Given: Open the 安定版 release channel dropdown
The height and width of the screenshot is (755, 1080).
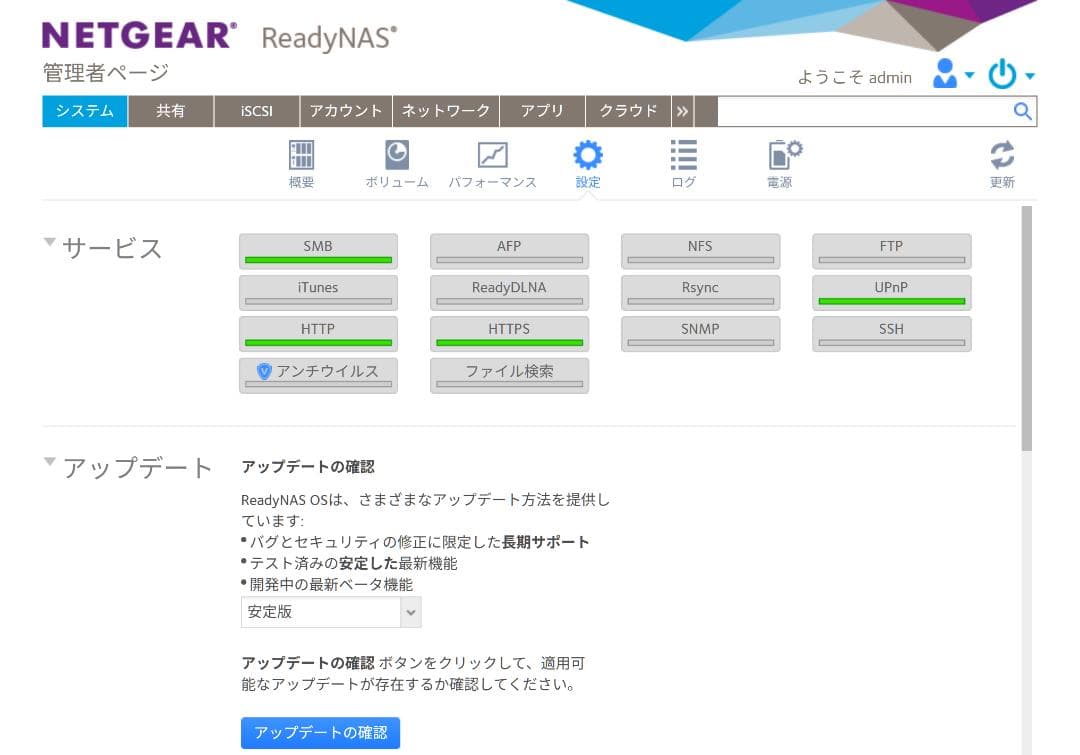Looking at the screenshot, I should (x=330, y=612).
